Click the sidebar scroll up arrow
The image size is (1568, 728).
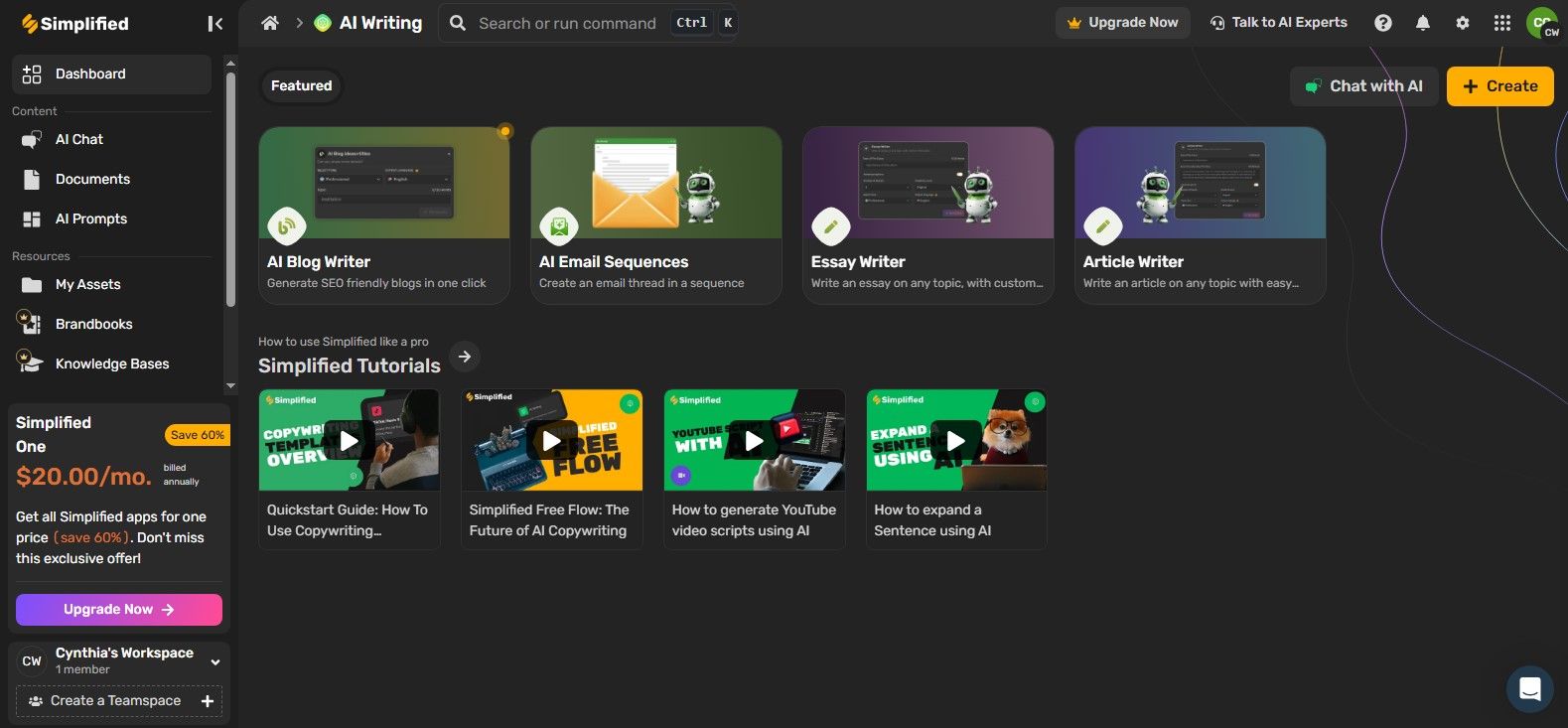point(230,64)
